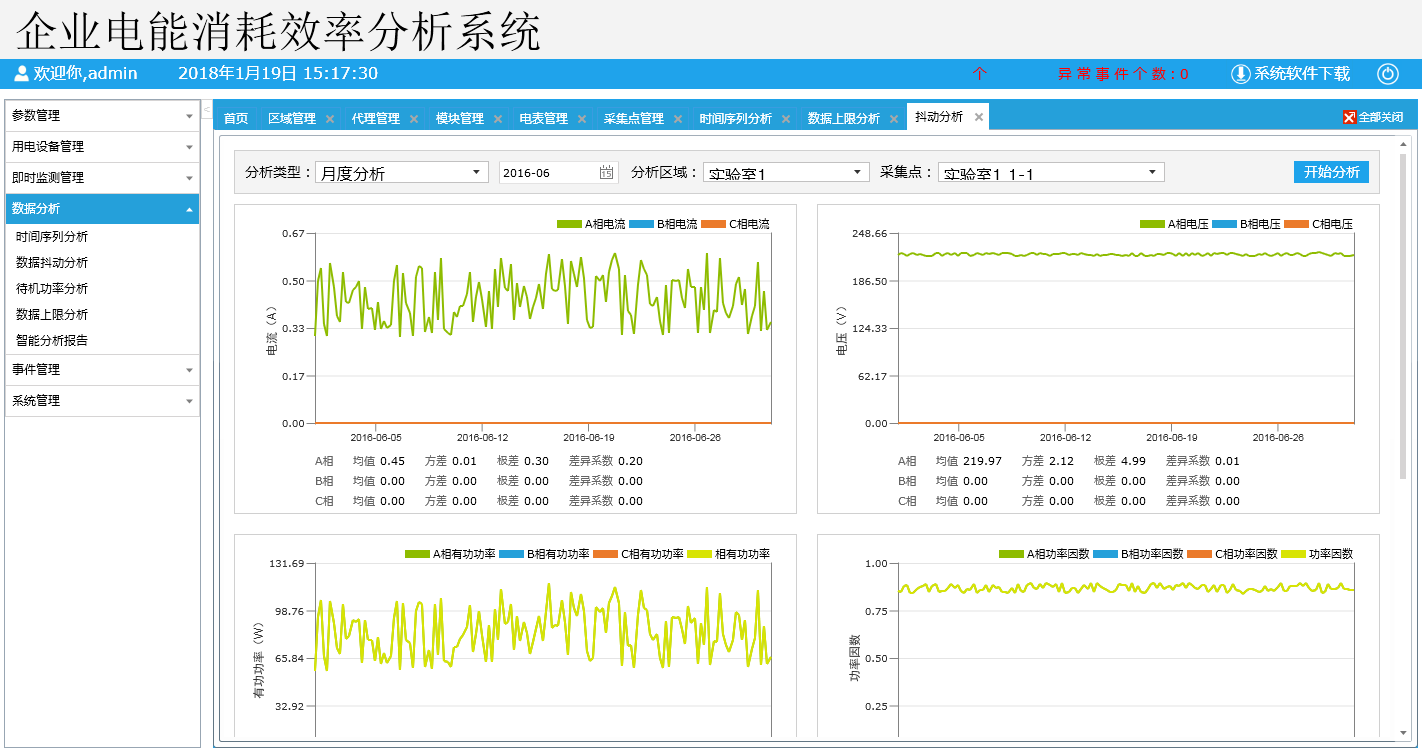Screen dimensions: 1422x752
Task: Switch to the 时间序列分析 tab
Action: 735,118
